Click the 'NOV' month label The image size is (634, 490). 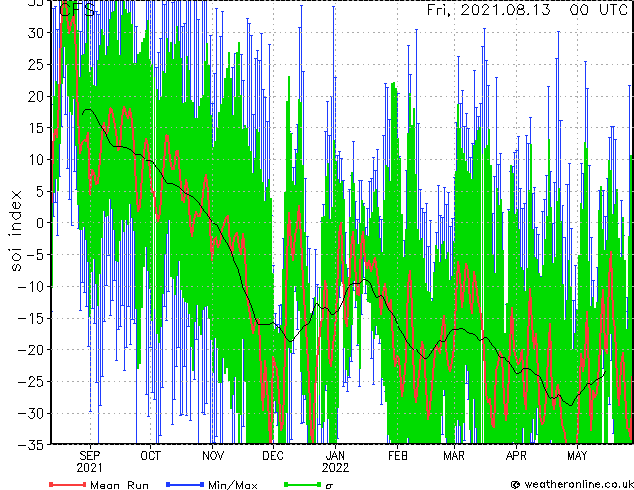point(213,456)
